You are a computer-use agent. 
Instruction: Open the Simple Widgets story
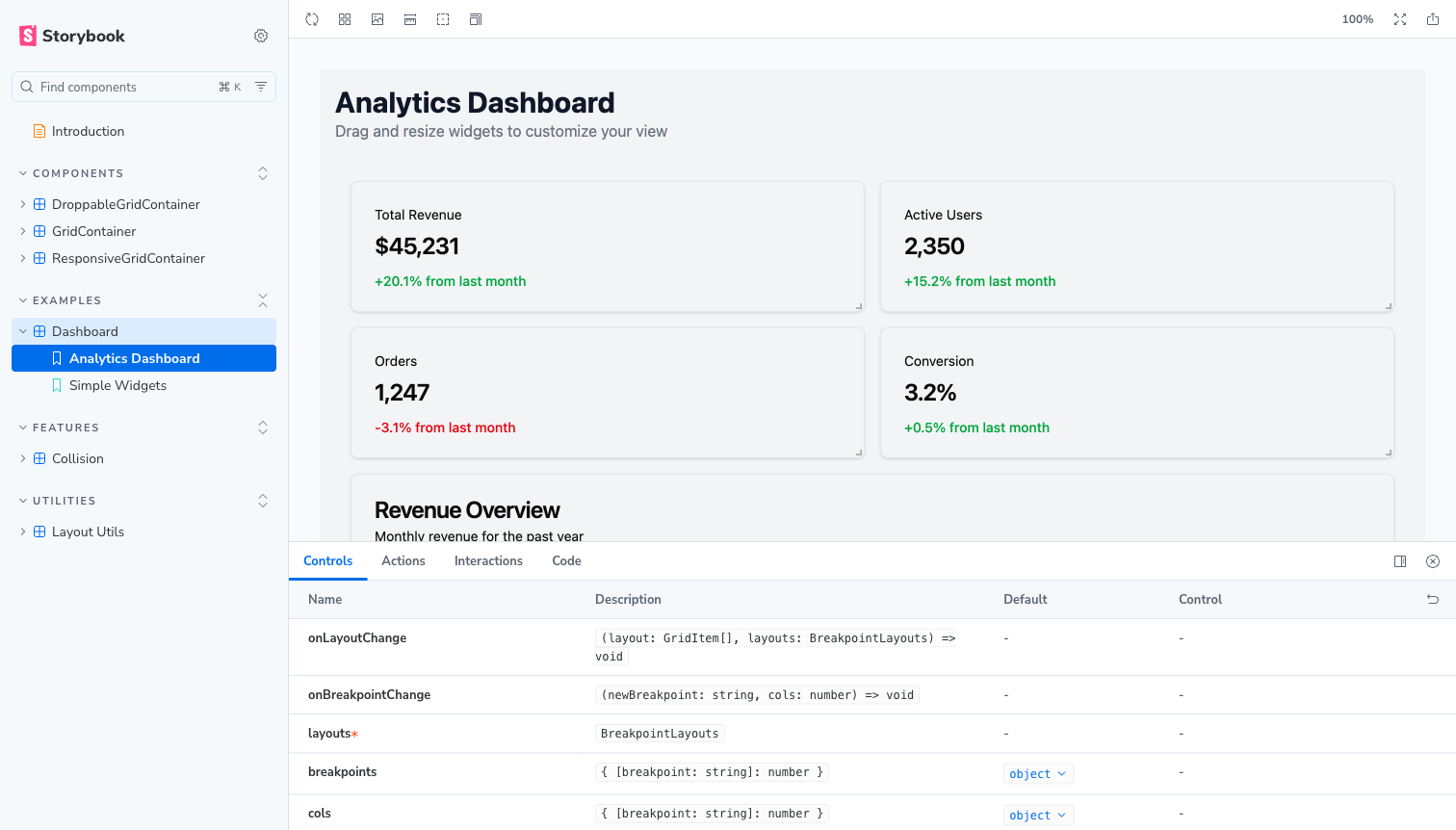click(117, 385)
